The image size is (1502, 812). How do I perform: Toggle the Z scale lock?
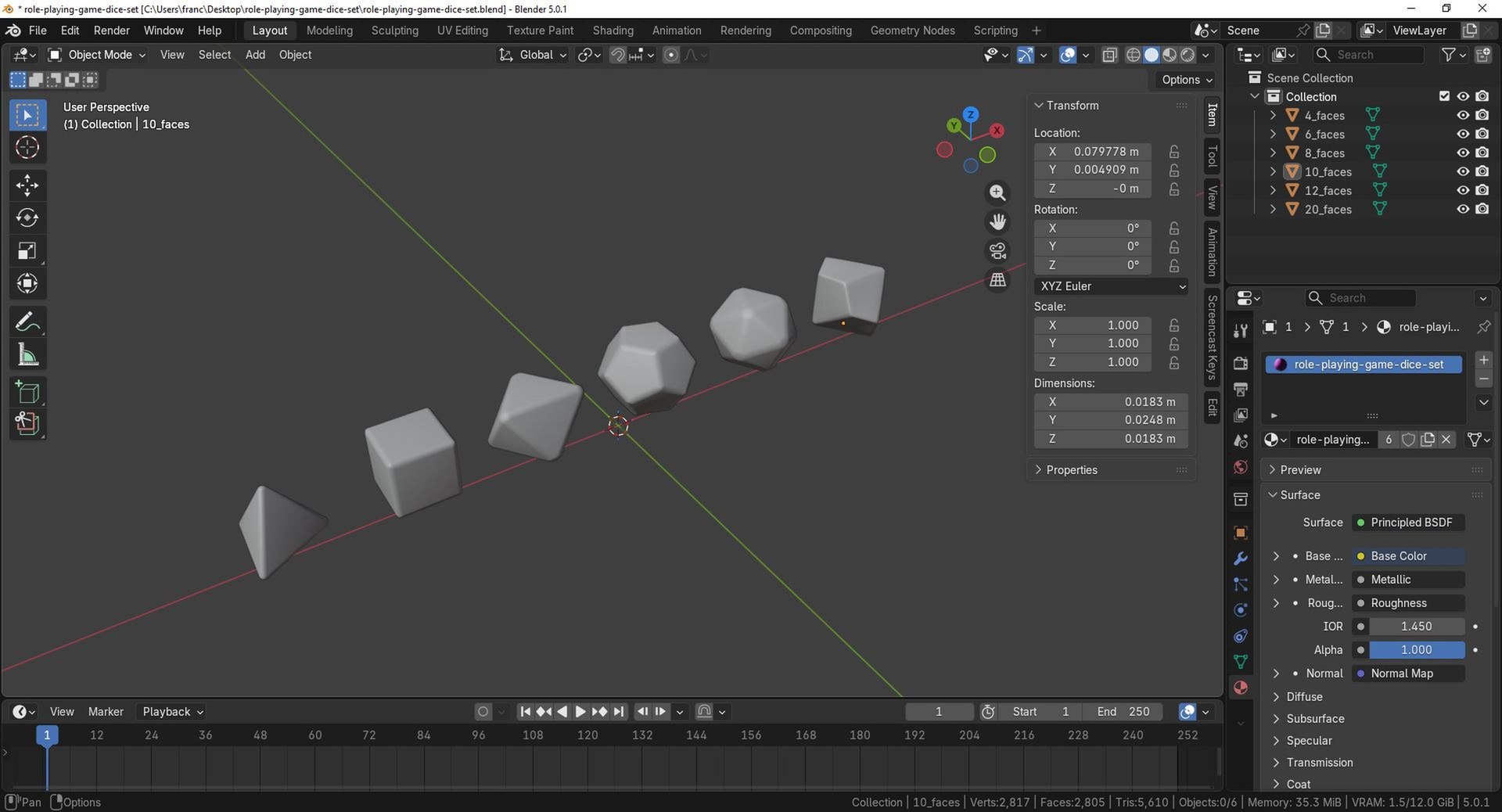click(1174, 362)
